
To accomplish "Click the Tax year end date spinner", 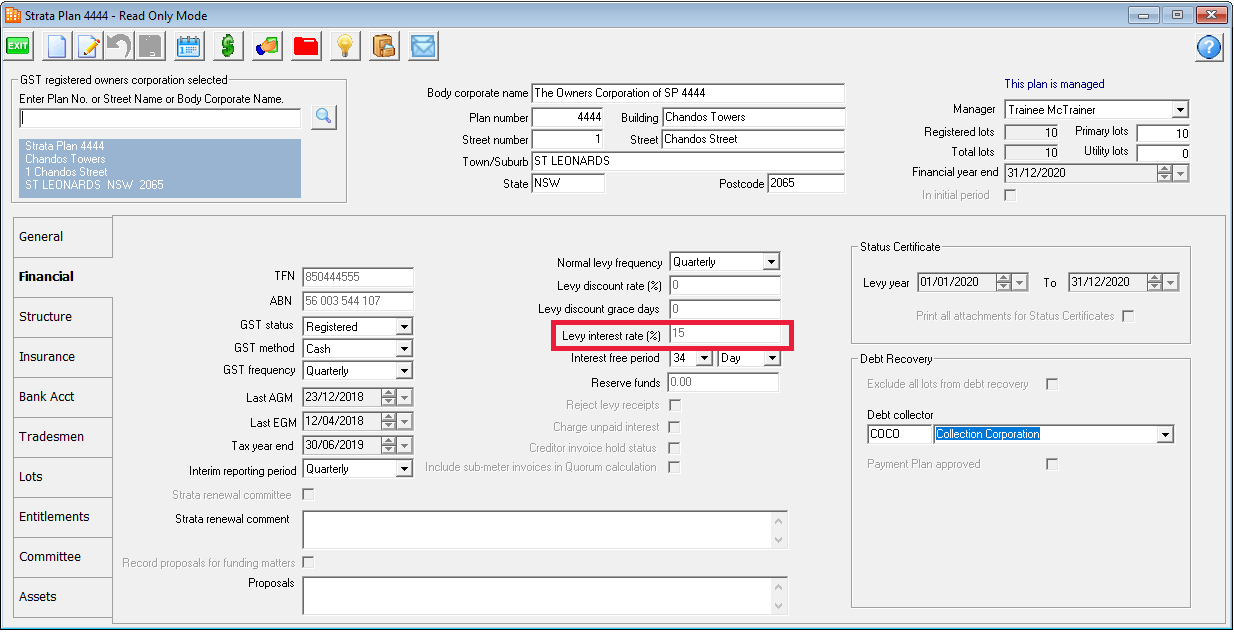I will pyautogui.click(x=388, y=446).
